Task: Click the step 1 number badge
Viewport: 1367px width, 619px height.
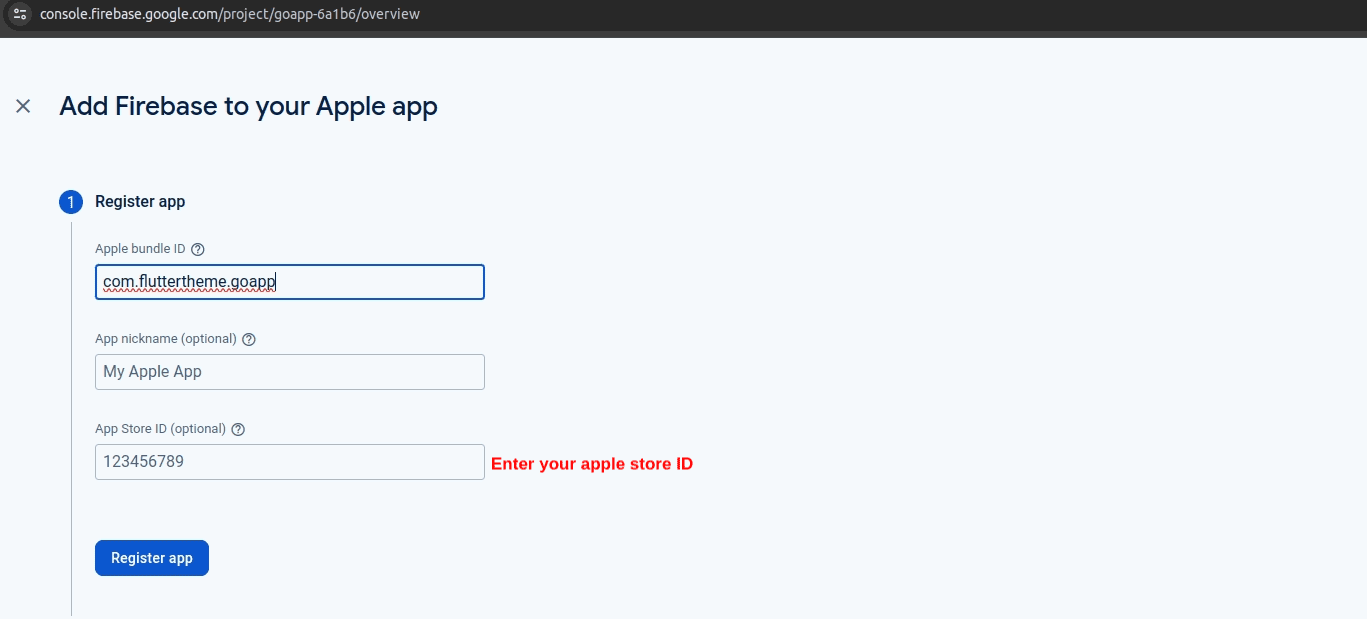Action: click(71, 202)
